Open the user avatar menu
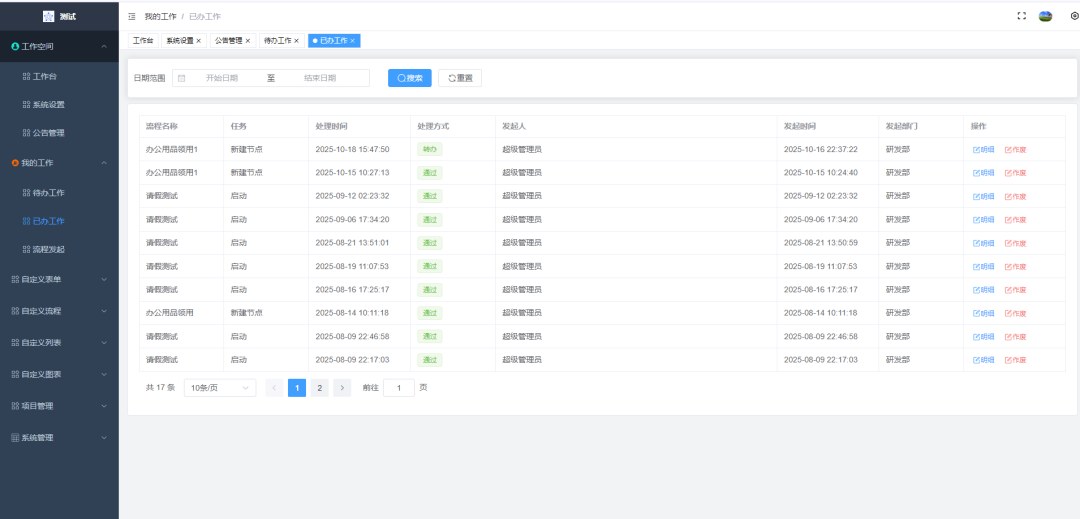Screen dimensions: 1080x519 (1045, 16)
